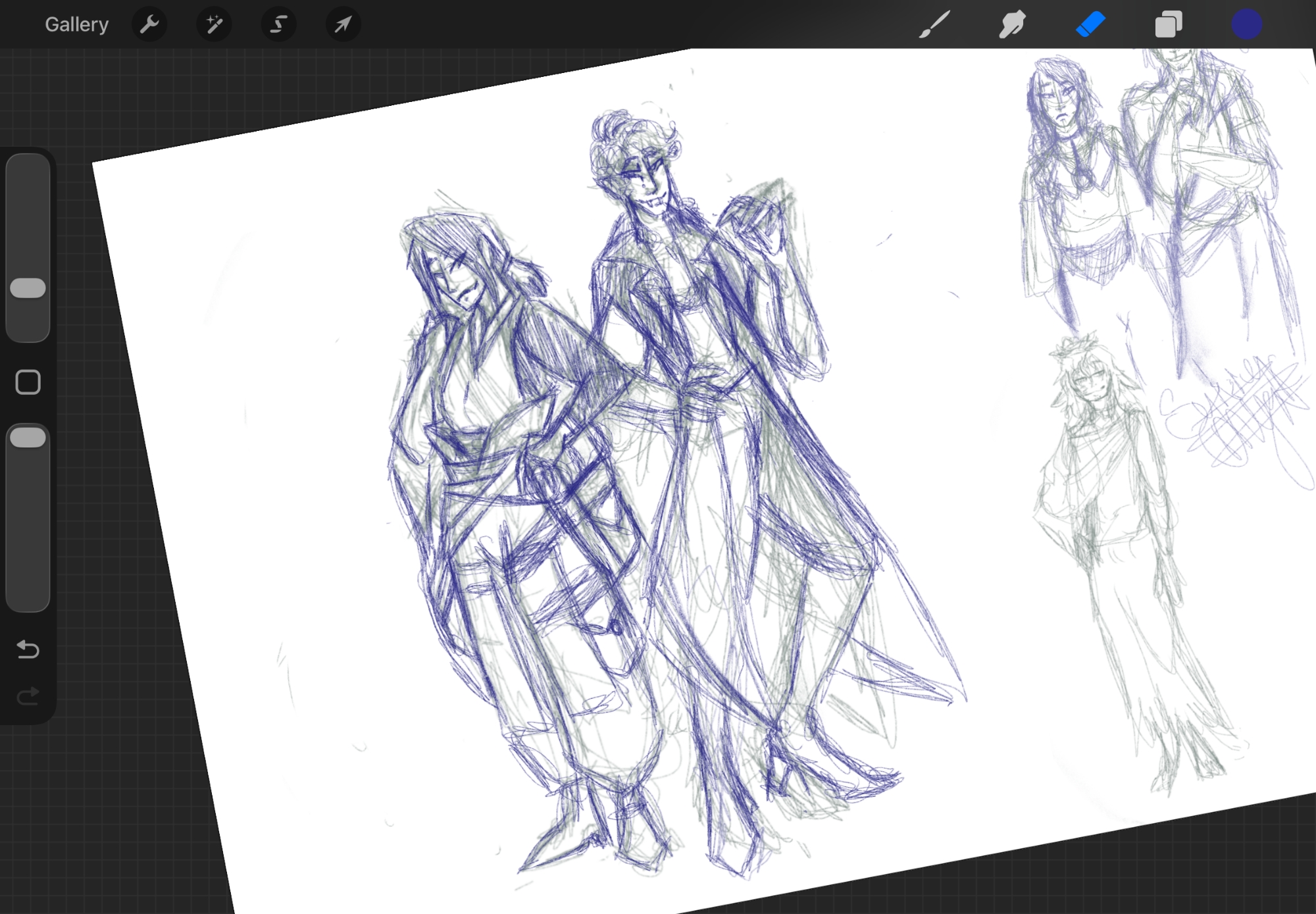Undo the last stroke
This screenshot has width=1316, height=914.
point(28,650)
